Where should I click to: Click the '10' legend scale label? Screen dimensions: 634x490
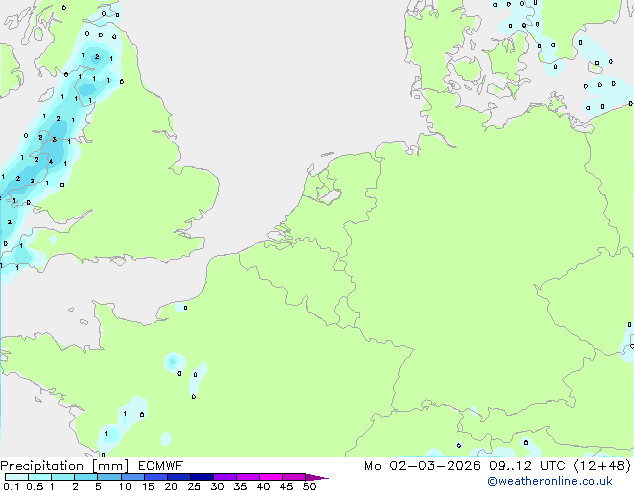tap(125, 486)
